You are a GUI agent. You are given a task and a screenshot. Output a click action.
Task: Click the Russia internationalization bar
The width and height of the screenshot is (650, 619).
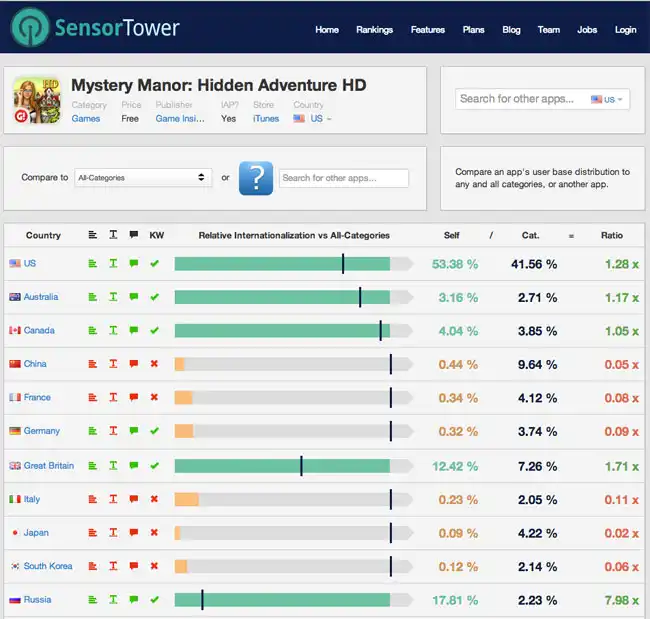[294, 600]
